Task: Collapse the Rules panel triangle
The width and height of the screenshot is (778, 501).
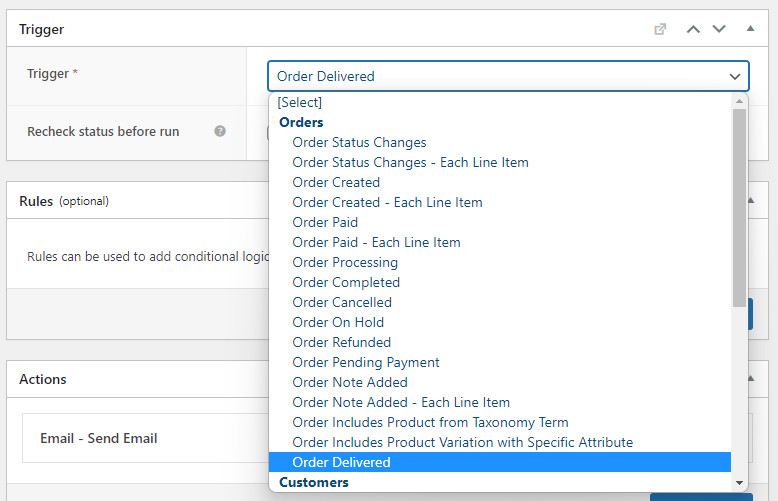Action: (x=751, y=200)
